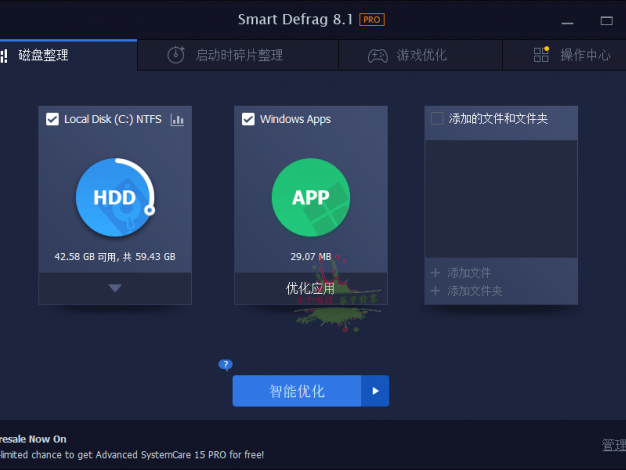The height and width of the screenshot is (470, 626).
Task: Open disk analysis chart icon for C:
Action: pyautogui.click(x=177, y=119)
